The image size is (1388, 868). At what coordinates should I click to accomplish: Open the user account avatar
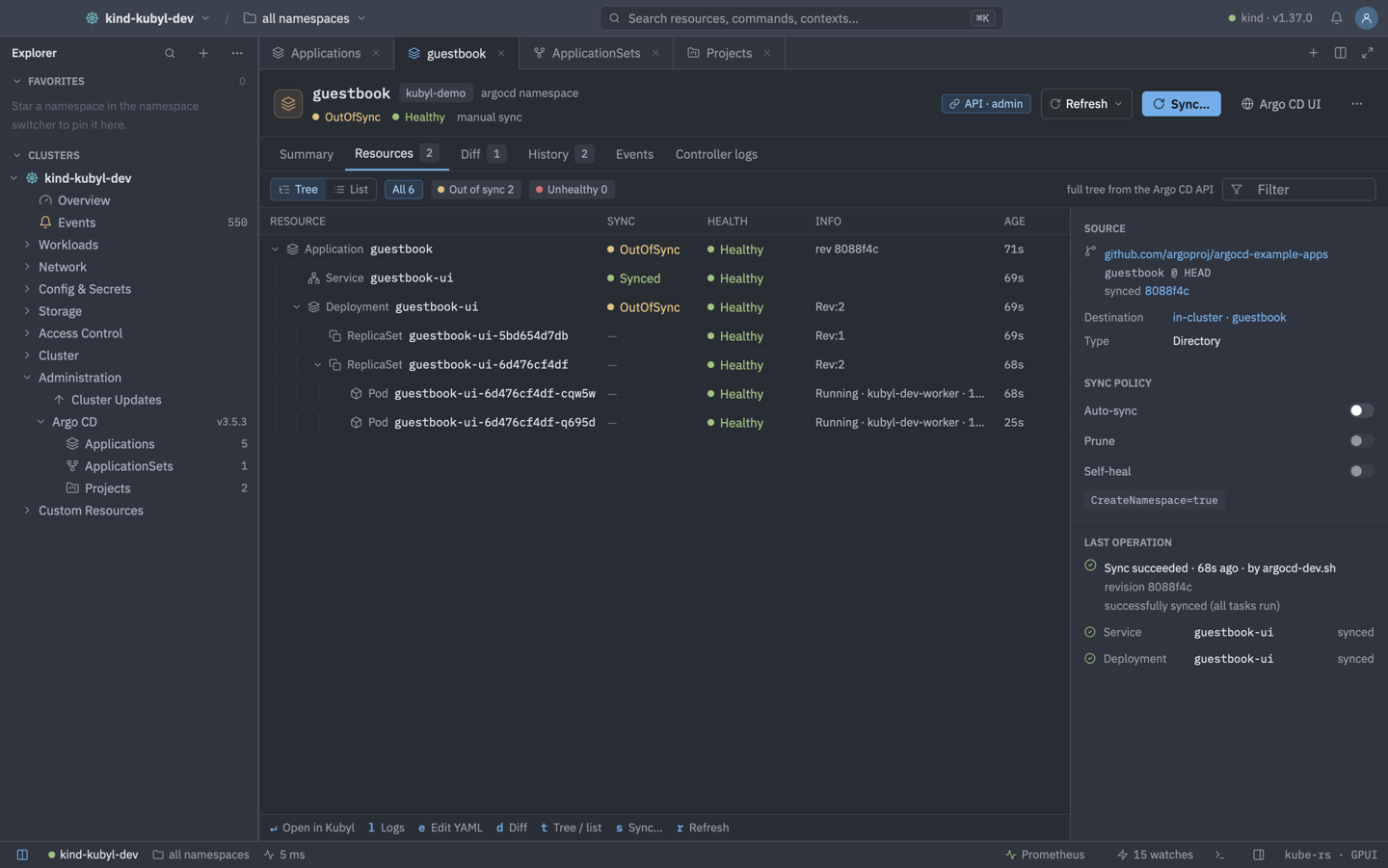(x=1366, y=18)
